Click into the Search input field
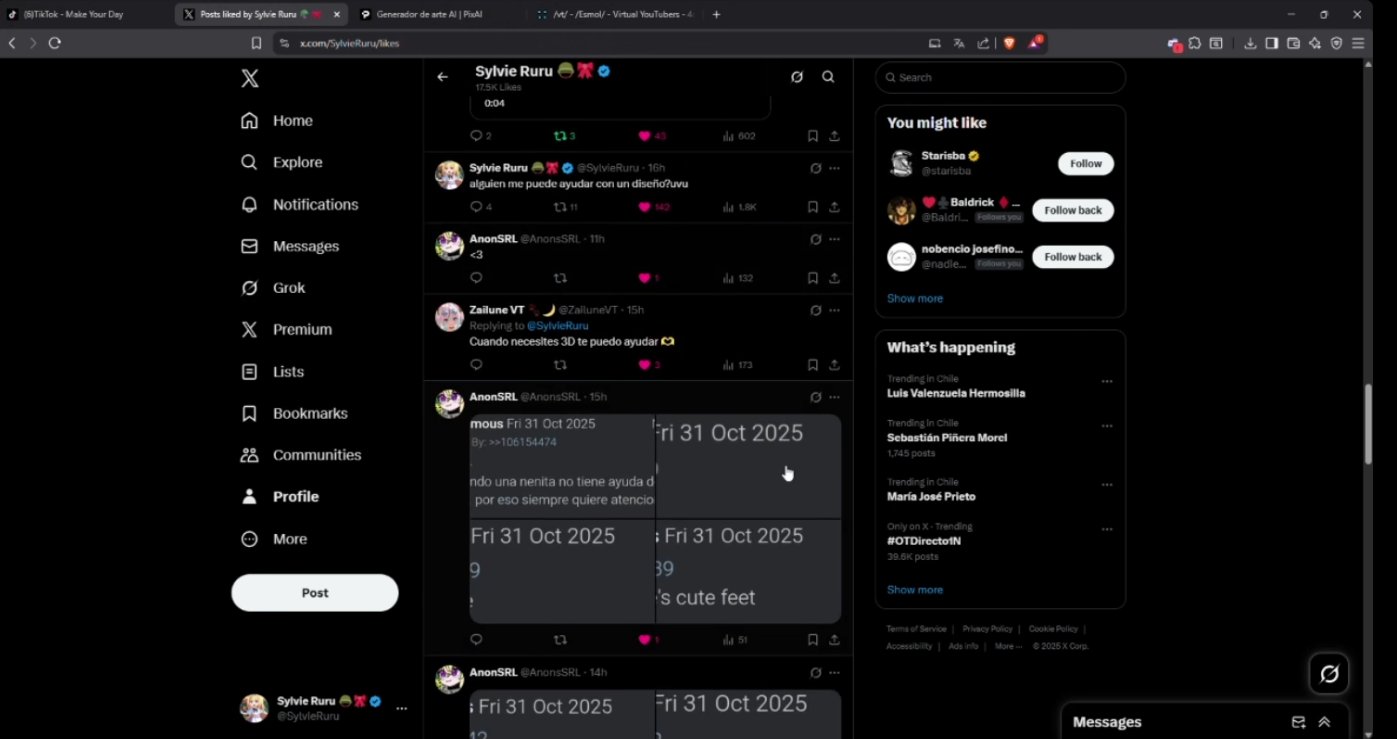 (1000, 77)
